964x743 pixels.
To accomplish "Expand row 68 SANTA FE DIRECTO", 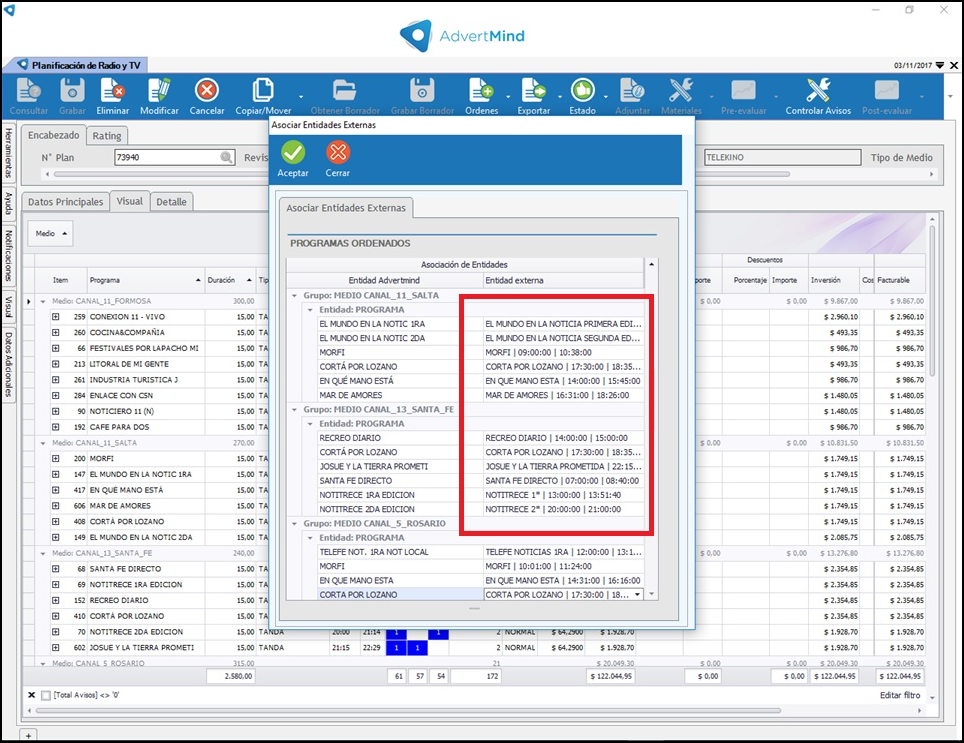I will point(55,568).
